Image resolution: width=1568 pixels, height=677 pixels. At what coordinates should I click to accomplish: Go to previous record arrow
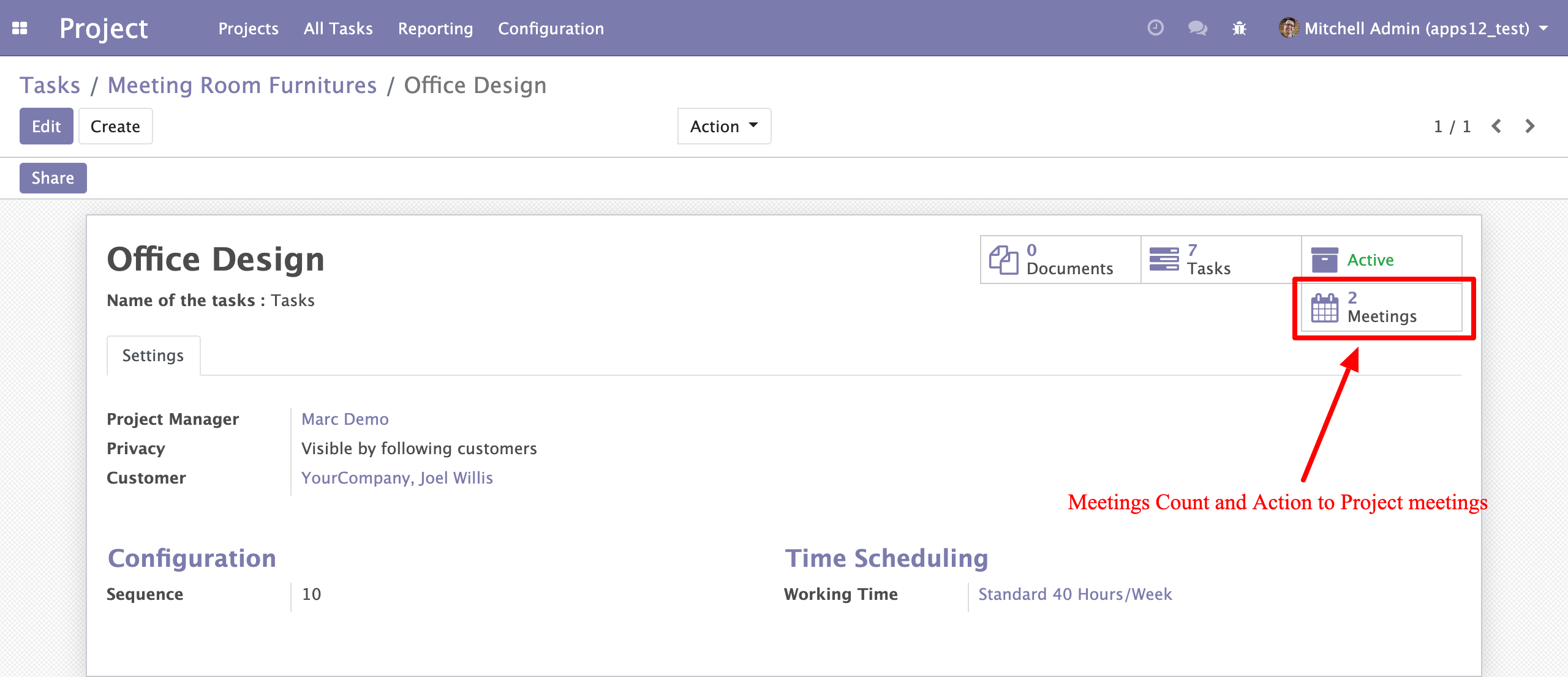pos(1496,126)
